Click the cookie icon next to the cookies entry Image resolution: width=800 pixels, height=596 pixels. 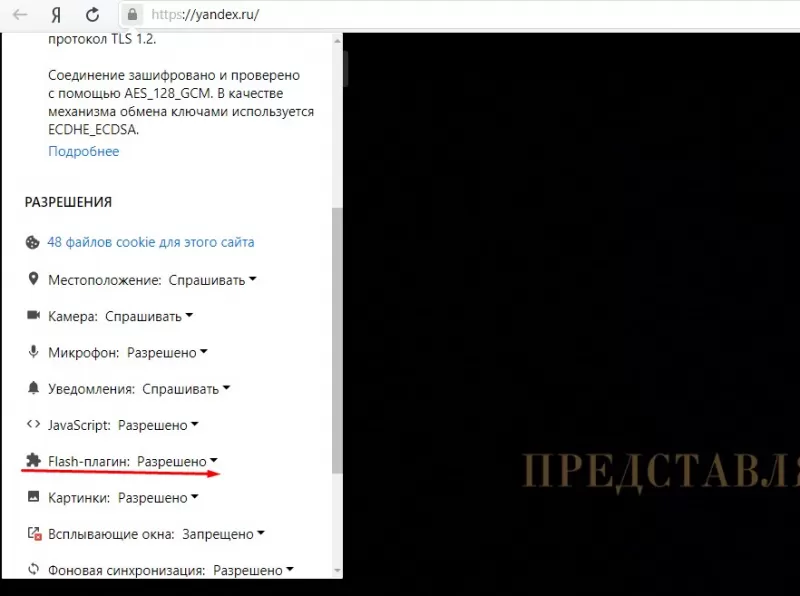pos(31,241)
